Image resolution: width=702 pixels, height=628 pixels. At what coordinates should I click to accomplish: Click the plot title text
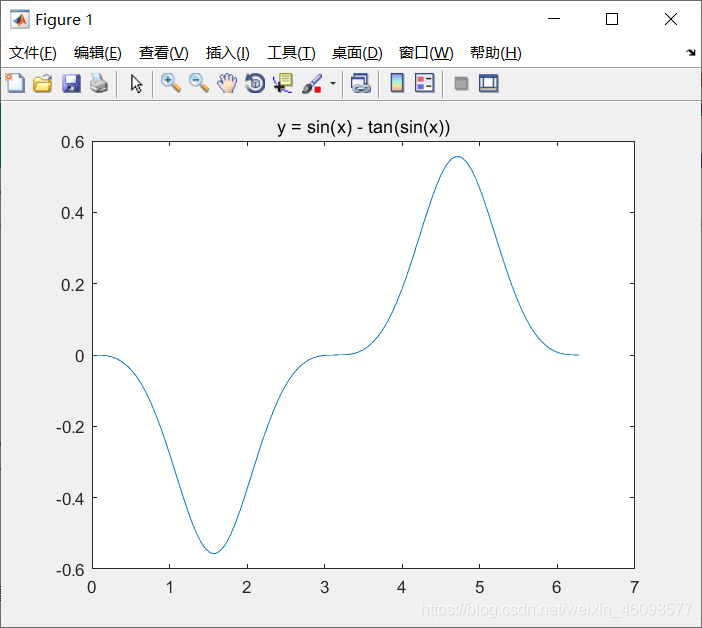tap(364, 127)
